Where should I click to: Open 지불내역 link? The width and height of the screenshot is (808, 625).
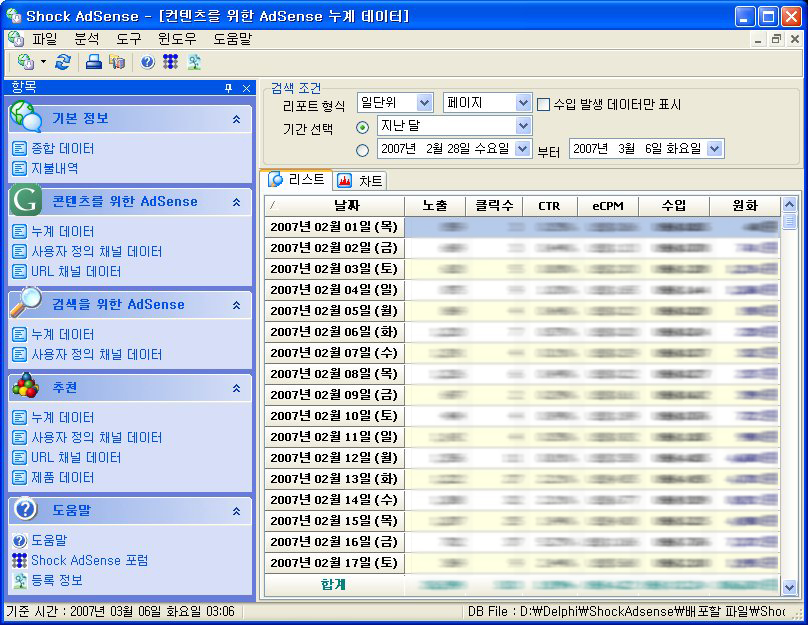click(55, 168)
